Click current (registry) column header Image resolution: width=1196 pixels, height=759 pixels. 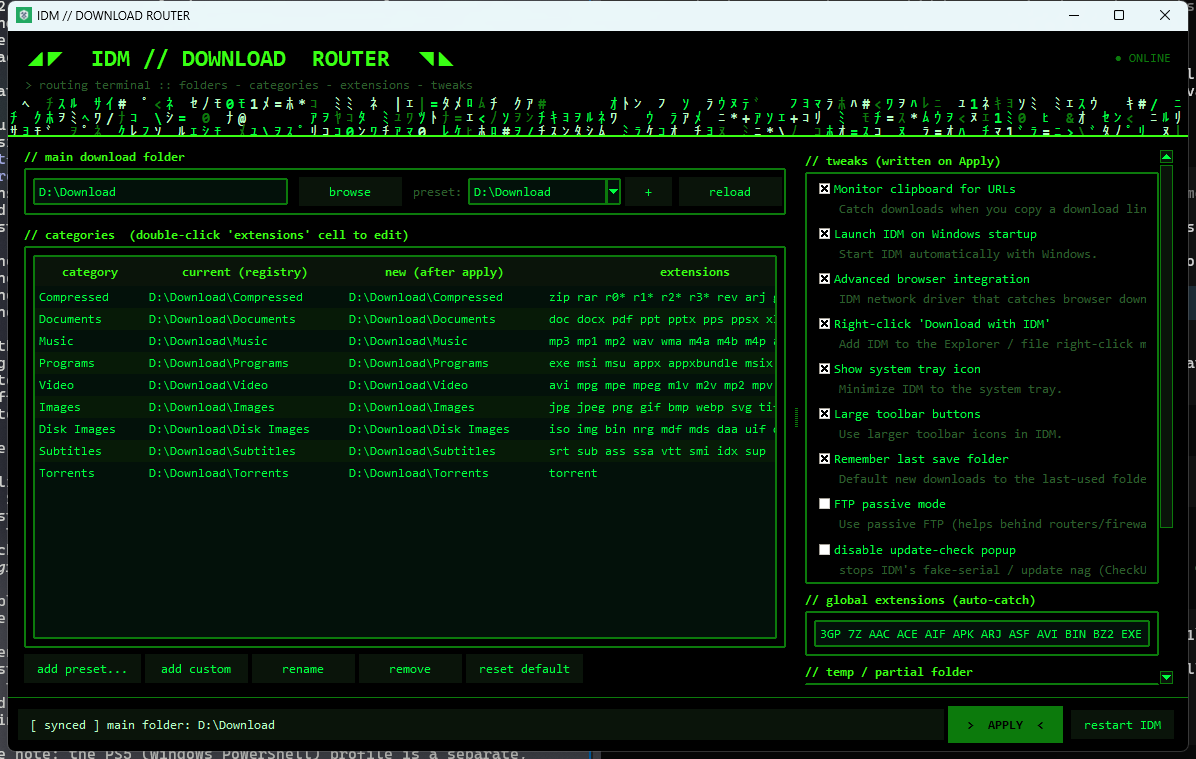(x=245, y=272)
